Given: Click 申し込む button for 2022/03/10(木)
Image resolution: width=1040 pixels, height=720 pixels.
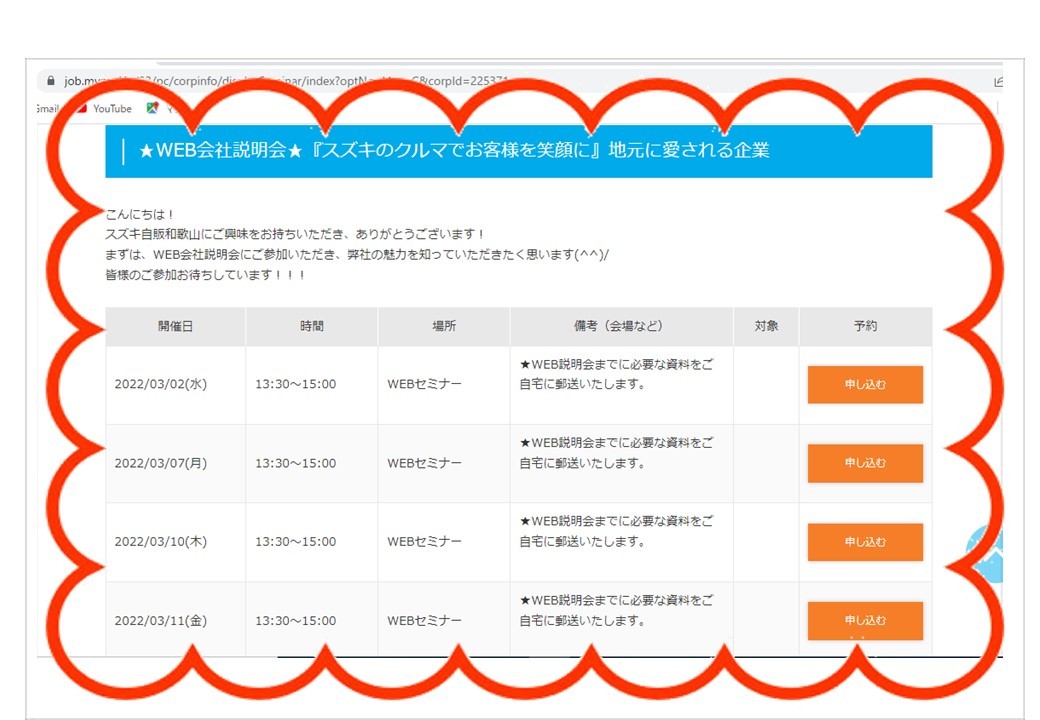Looking at the screenshot, I should click(865, 542).
